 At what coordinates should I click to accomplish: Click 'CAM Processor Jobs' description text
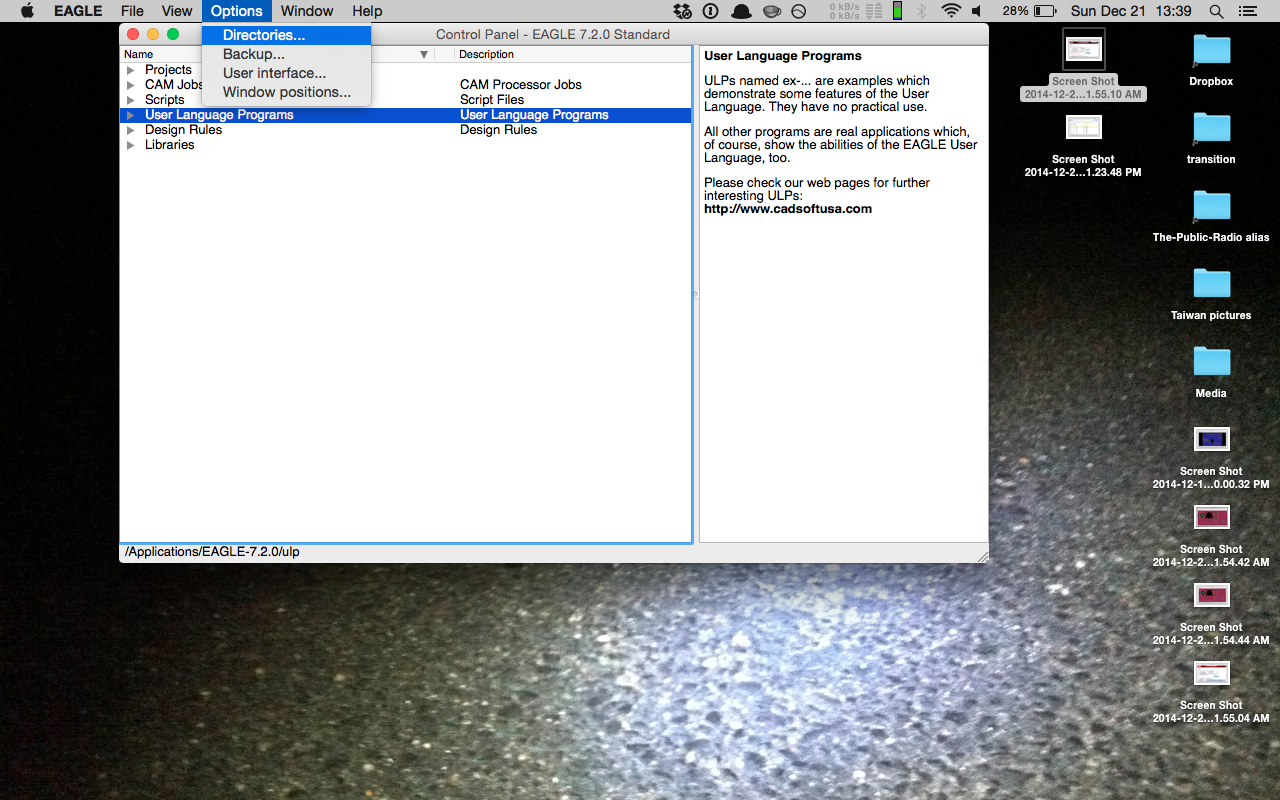click(x=521, y=85)
